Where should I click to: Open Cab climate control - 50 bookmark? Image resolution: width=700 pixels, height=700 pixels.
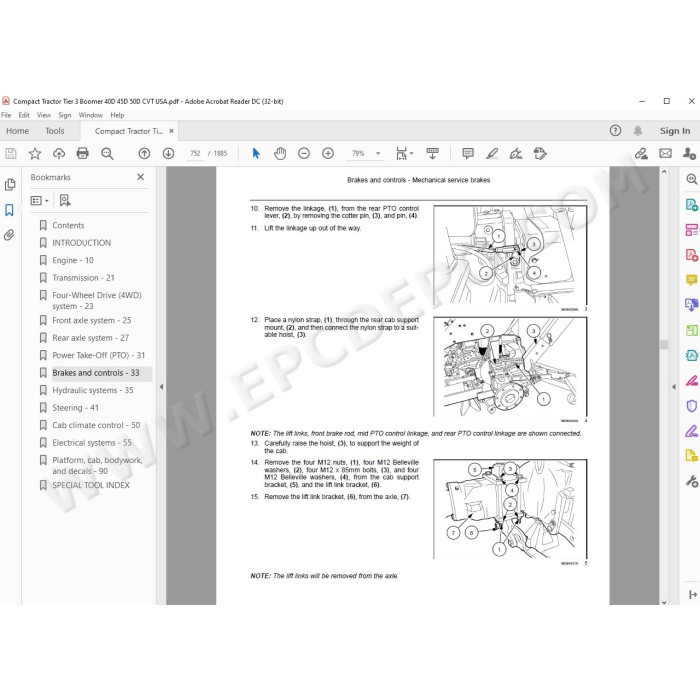point(96,425)
